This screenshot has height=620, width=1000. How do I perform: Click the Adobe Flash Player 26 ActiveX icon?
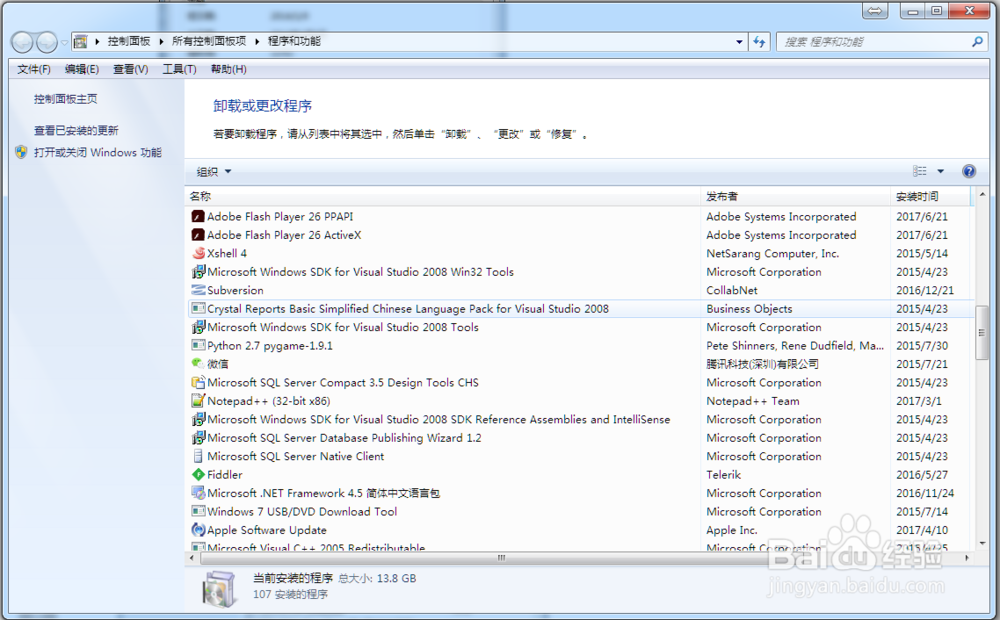198,235
